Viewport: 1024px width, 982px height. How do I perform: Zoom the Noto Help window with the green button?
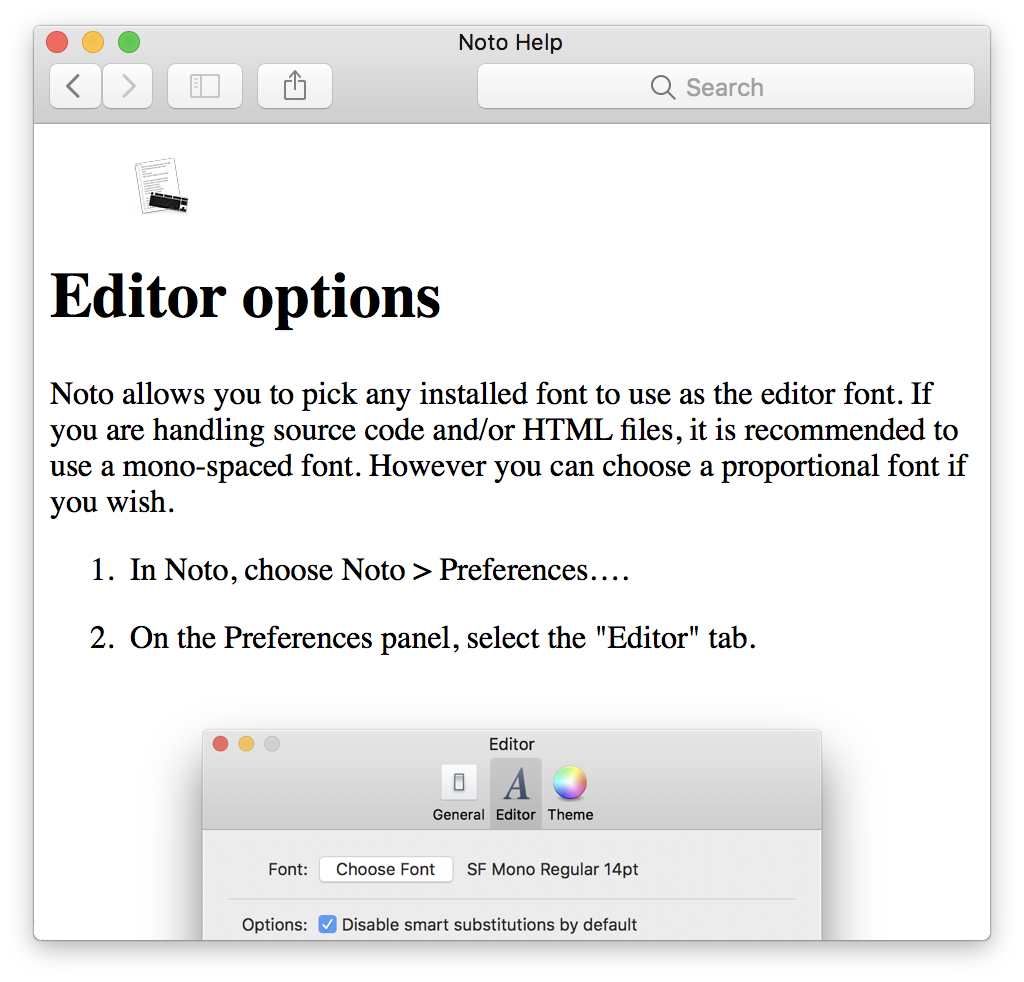tap(129, 42)
